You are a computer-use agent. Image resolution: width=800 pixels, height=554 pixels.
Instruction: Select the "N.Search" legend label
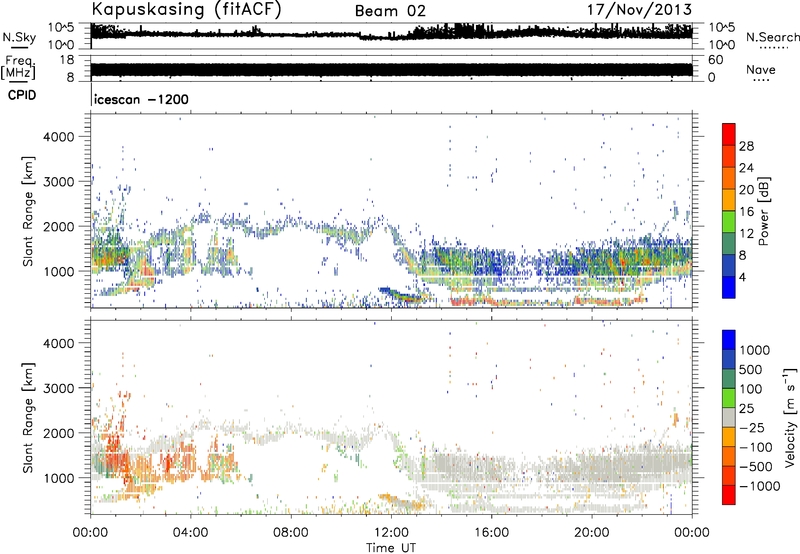coord(772,37)
